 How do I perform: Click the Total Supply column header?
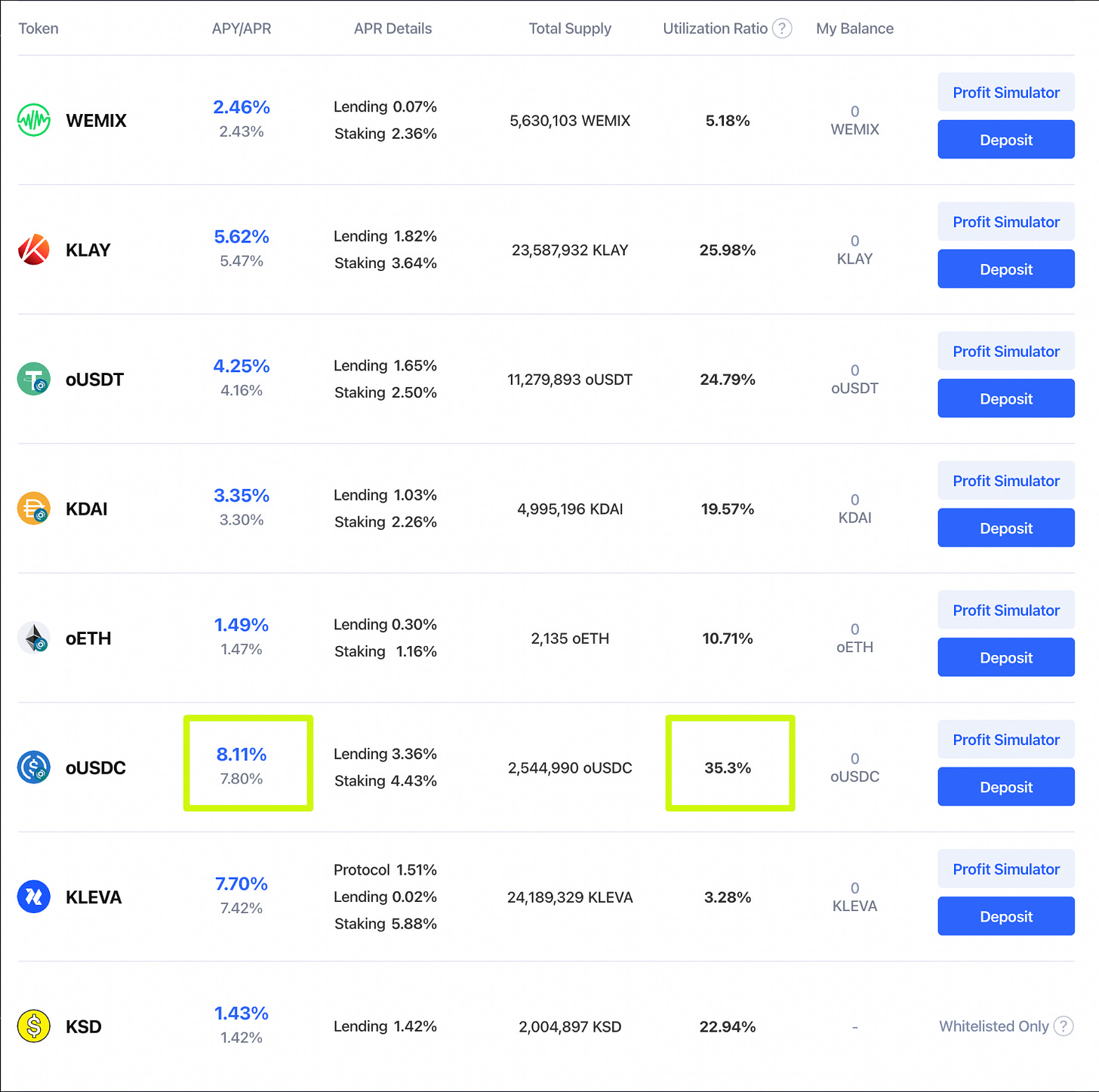pos(570,29)
